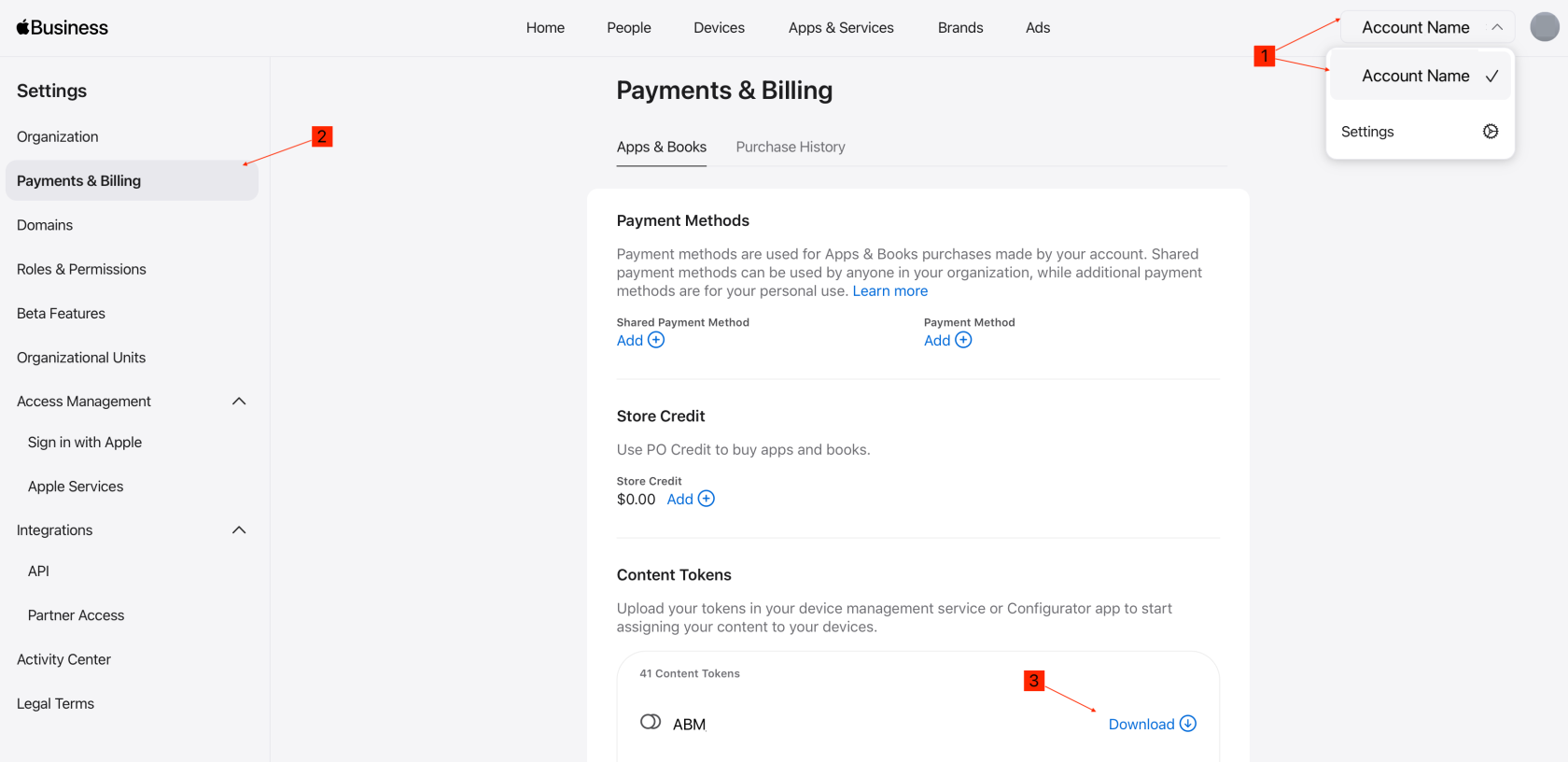Viewport: 1568px width, 762px height.
Task: Open Sign in with Apple settings
Action: (85, 443)
